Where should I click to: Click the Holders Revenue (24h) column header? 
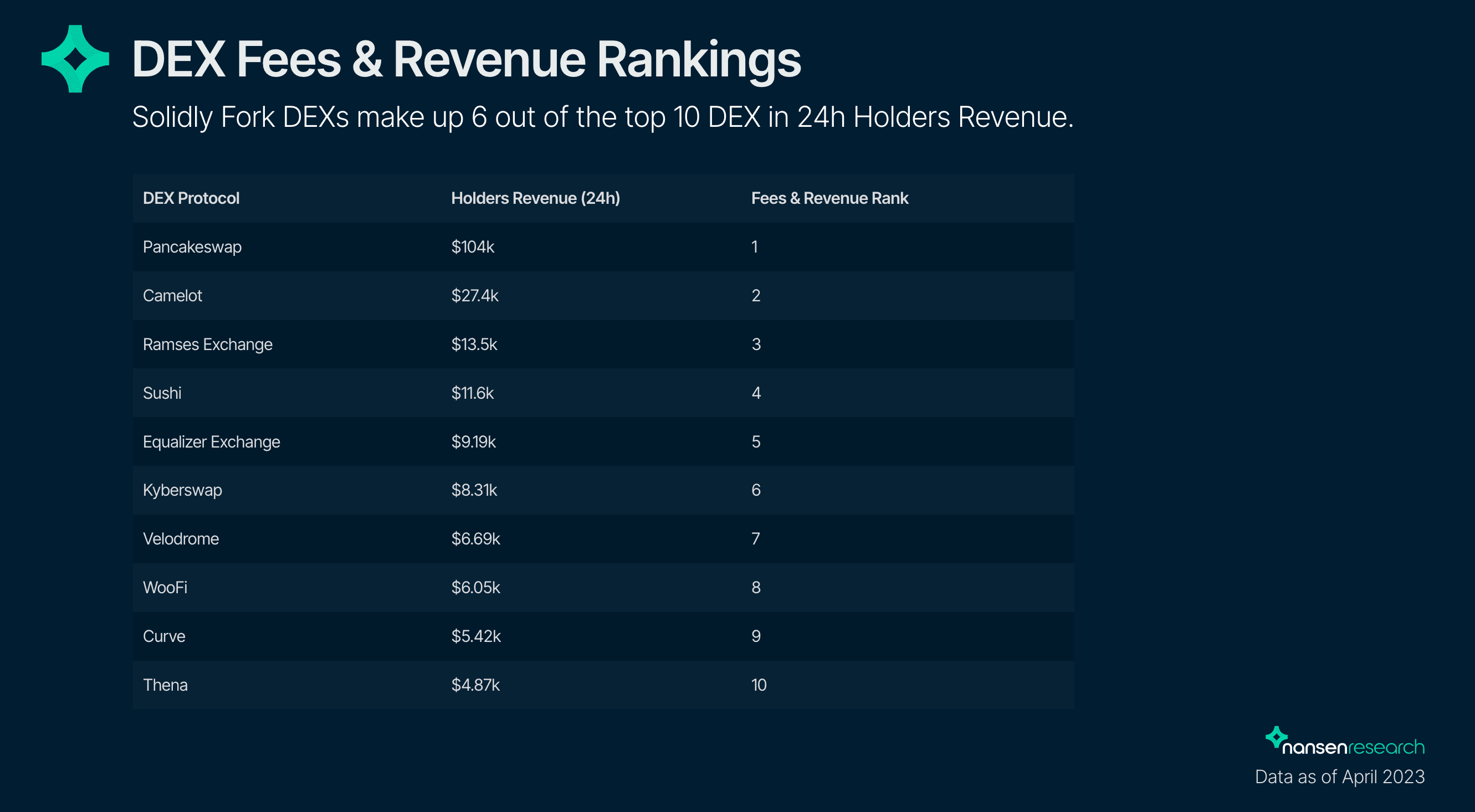tap(535, 198)
